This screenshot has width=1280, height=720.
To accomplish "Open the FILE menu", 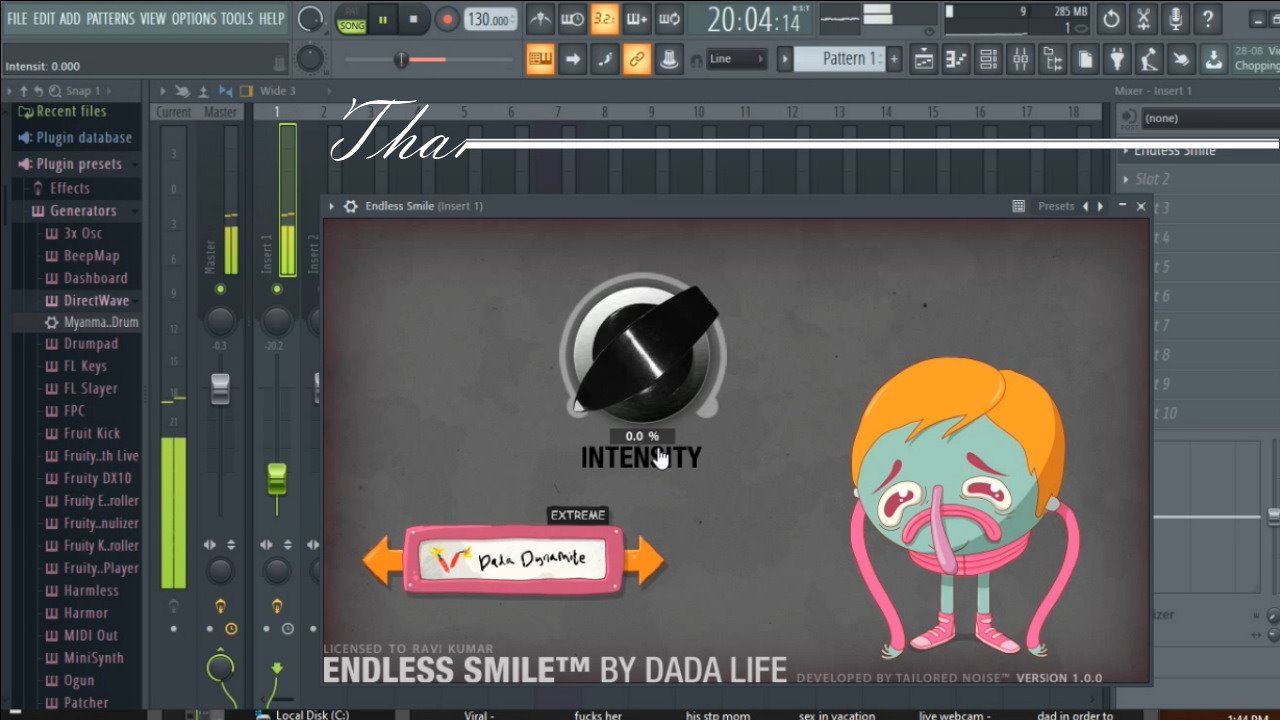I will coord(17,19).
